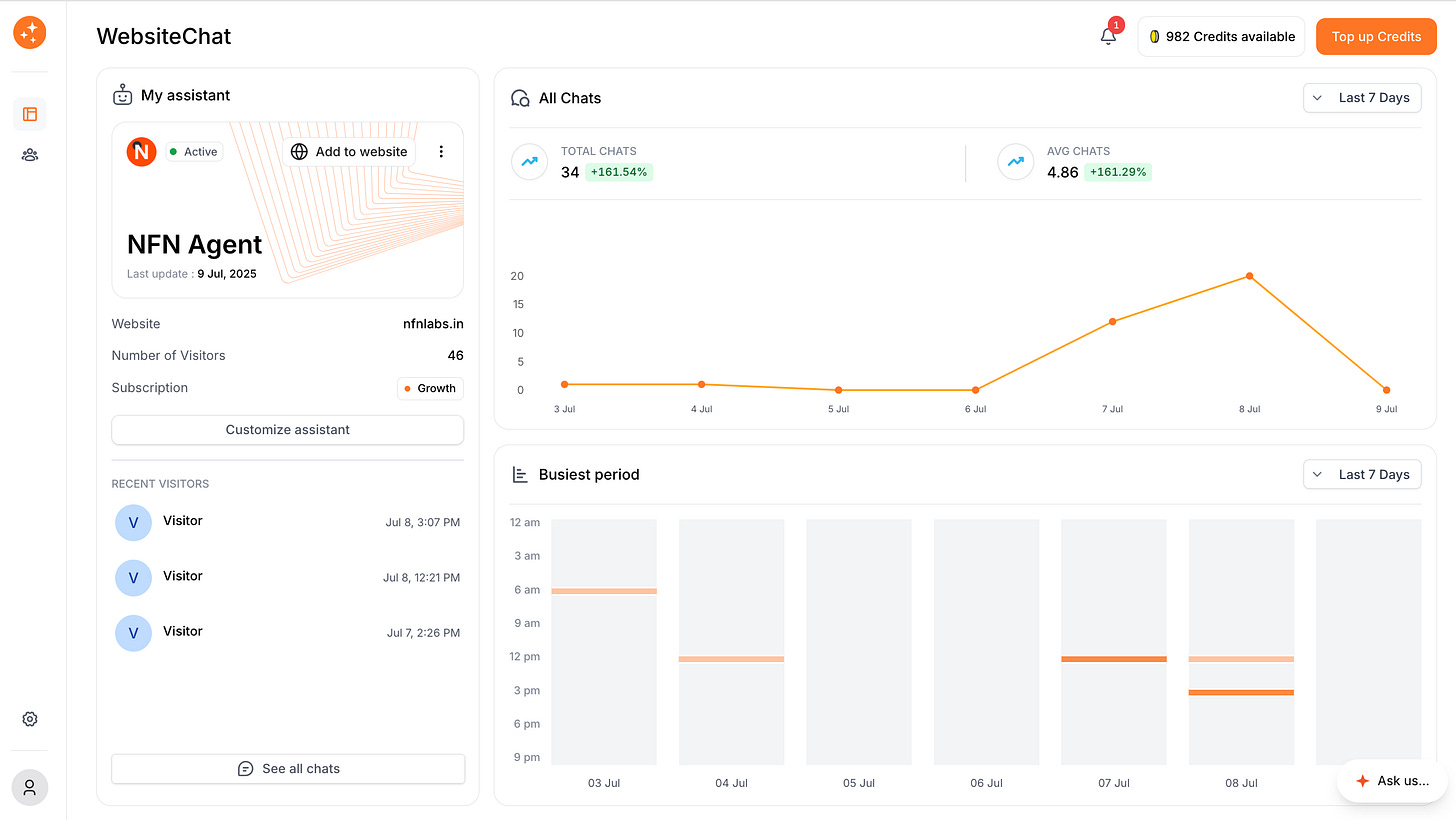Click the 3 Jul data point on chart

[565, 384]
